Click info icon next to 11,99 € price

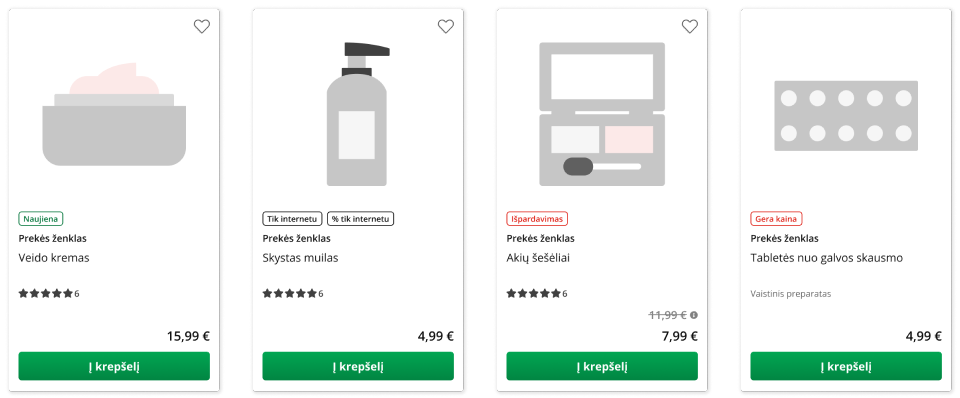coord(694,315)
